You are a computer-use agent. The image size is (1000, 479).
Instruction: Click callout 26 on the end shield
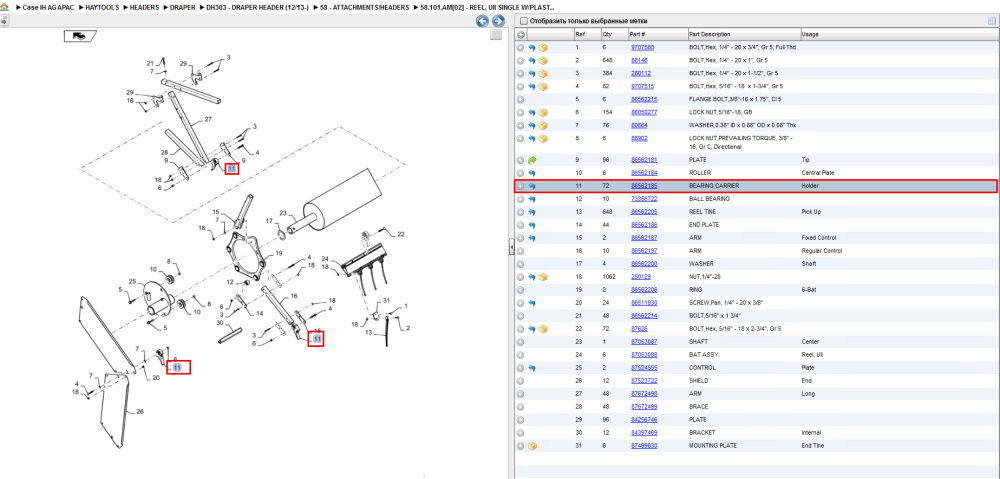point(140,412)
